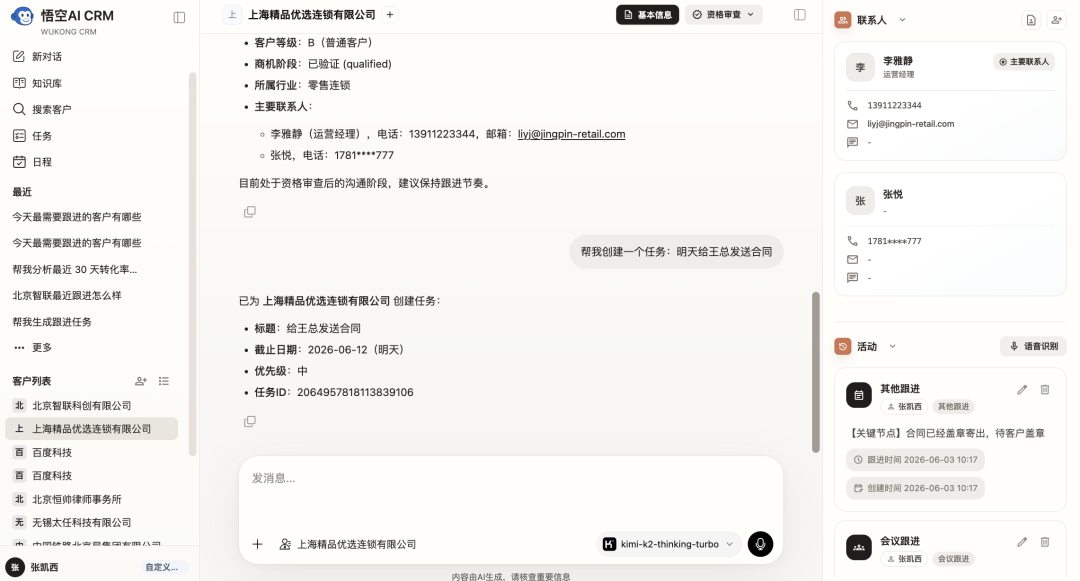Open kimi-k2-thinking-turbo model dropdown
This screenshot has height=581, width=1080.
(668, 545)
